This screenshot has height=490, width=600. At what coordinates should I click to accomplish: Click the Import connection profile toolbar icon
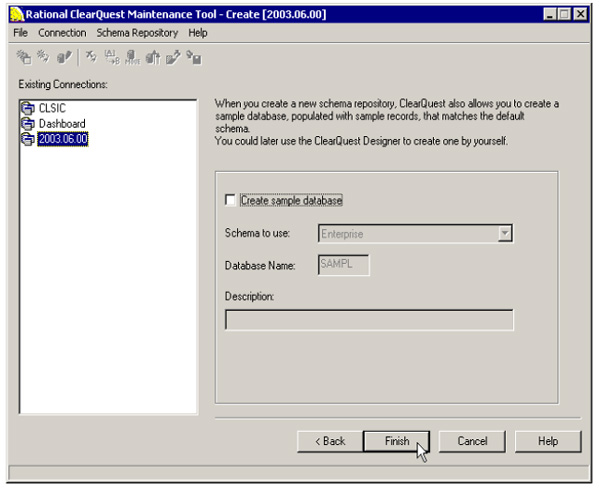click(x=194, y=57)
